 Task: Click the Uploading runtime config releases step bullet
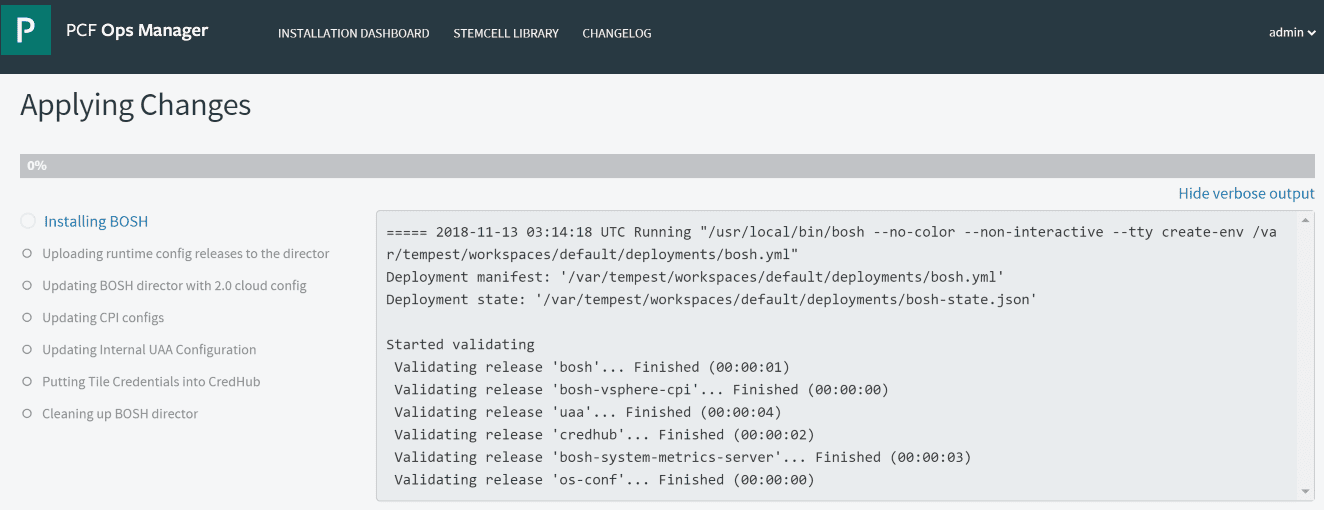pyautogui.click(x=28, y=254)
